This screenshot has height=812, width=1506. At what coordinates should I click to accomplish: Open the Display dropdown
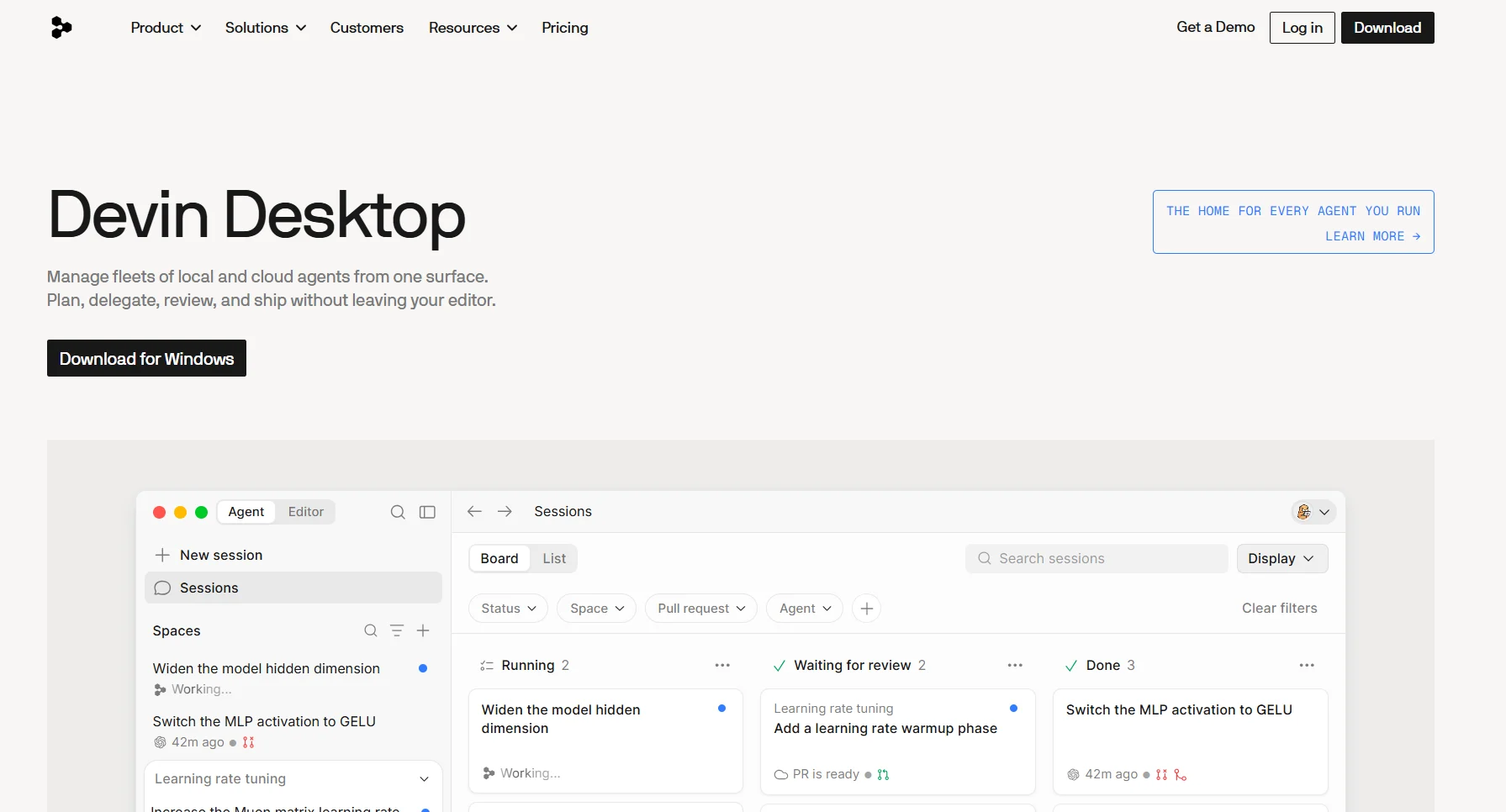point(1282,559)
